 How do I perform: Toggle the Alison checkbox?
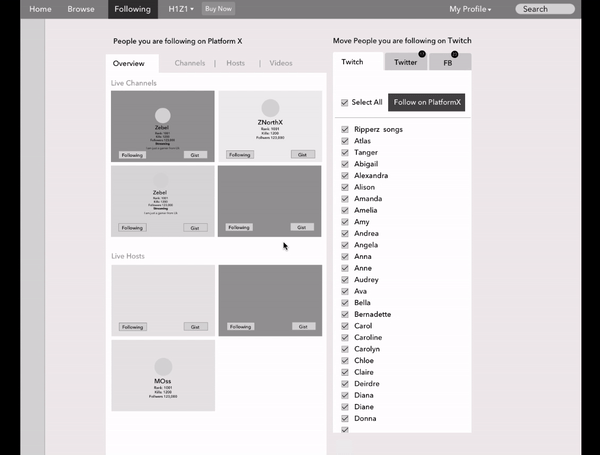tap(345, 187)
